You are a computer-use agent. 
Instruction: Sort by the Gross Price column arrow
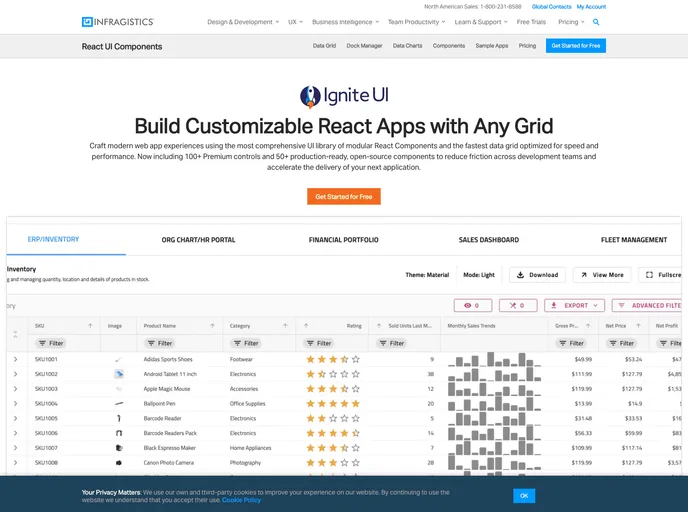tap(588, 326)
